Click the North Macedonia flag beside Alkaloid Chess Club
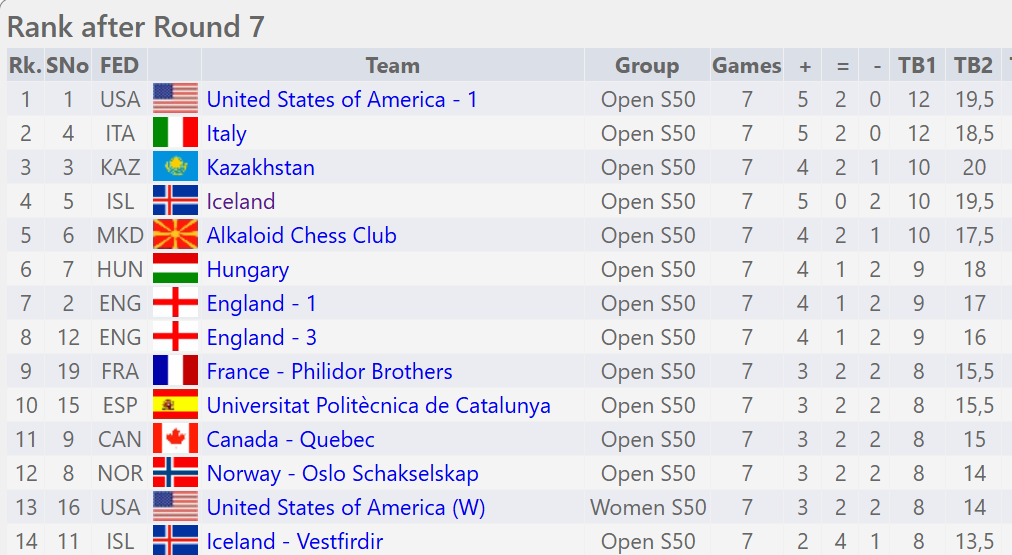The height and width of the screenshot is (555, 1012). (x=175, y=235)
